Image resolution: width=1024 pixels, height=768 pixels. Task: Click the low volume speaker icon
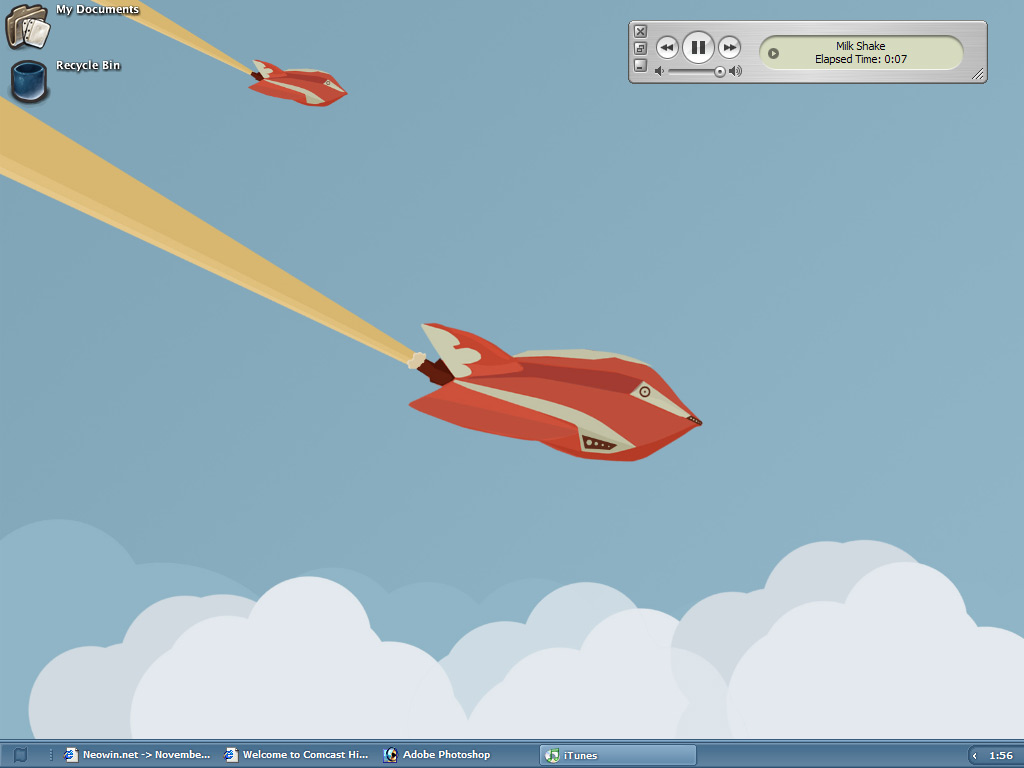coord(660,71)
